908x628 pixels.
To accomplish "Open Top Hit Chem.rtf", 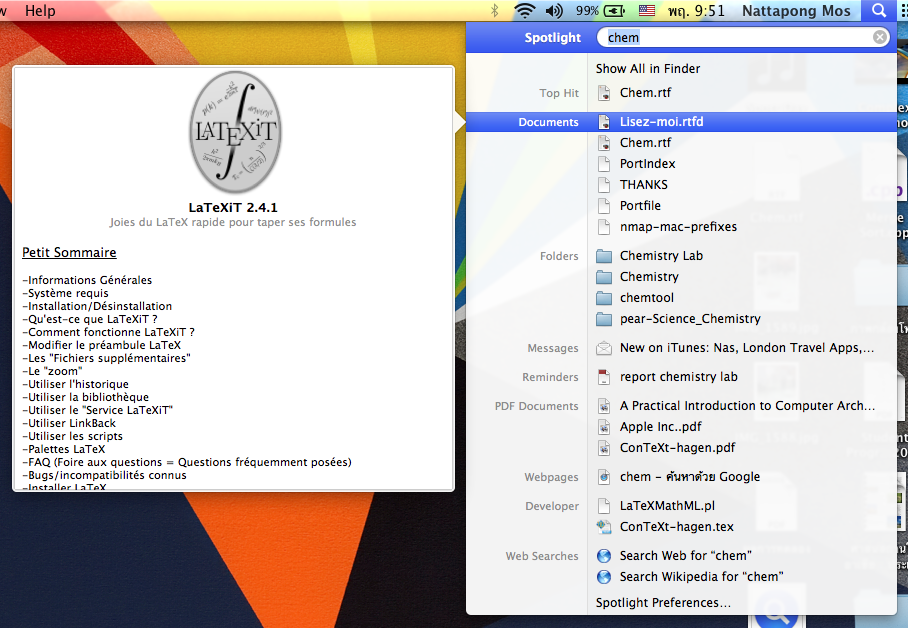I will click(x=645, y=93).
